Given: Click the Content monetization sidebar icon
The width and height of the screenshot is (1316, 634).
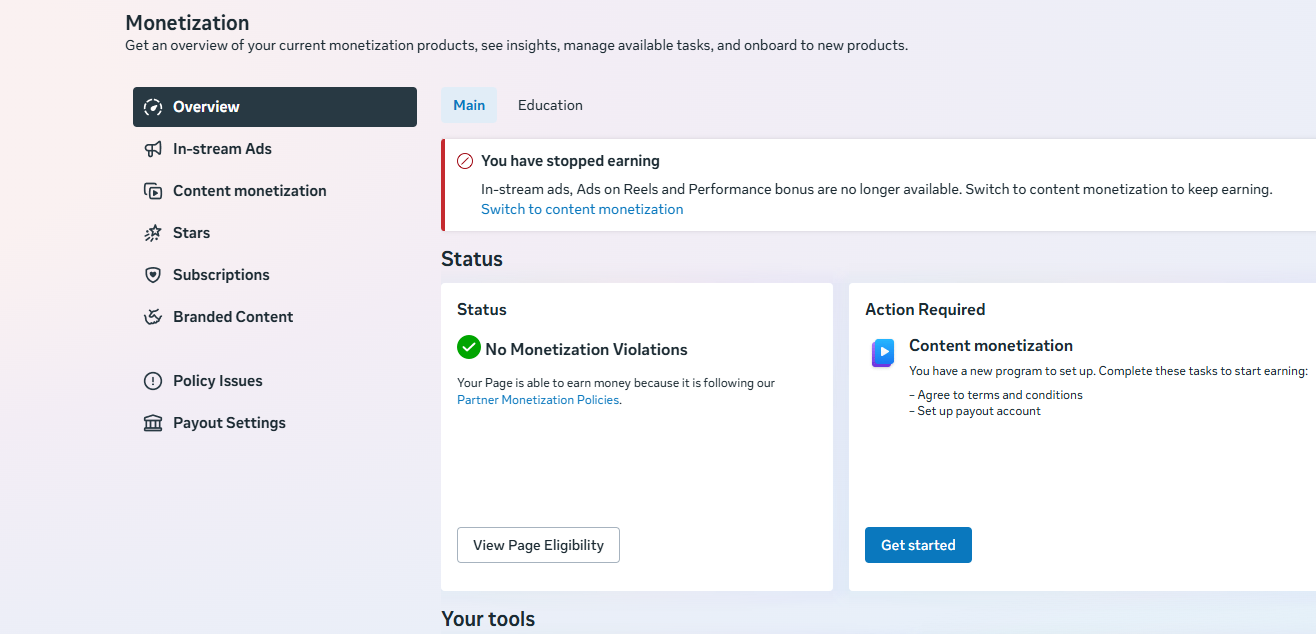Looking at the screenshot, I should (x=153, y=191).
